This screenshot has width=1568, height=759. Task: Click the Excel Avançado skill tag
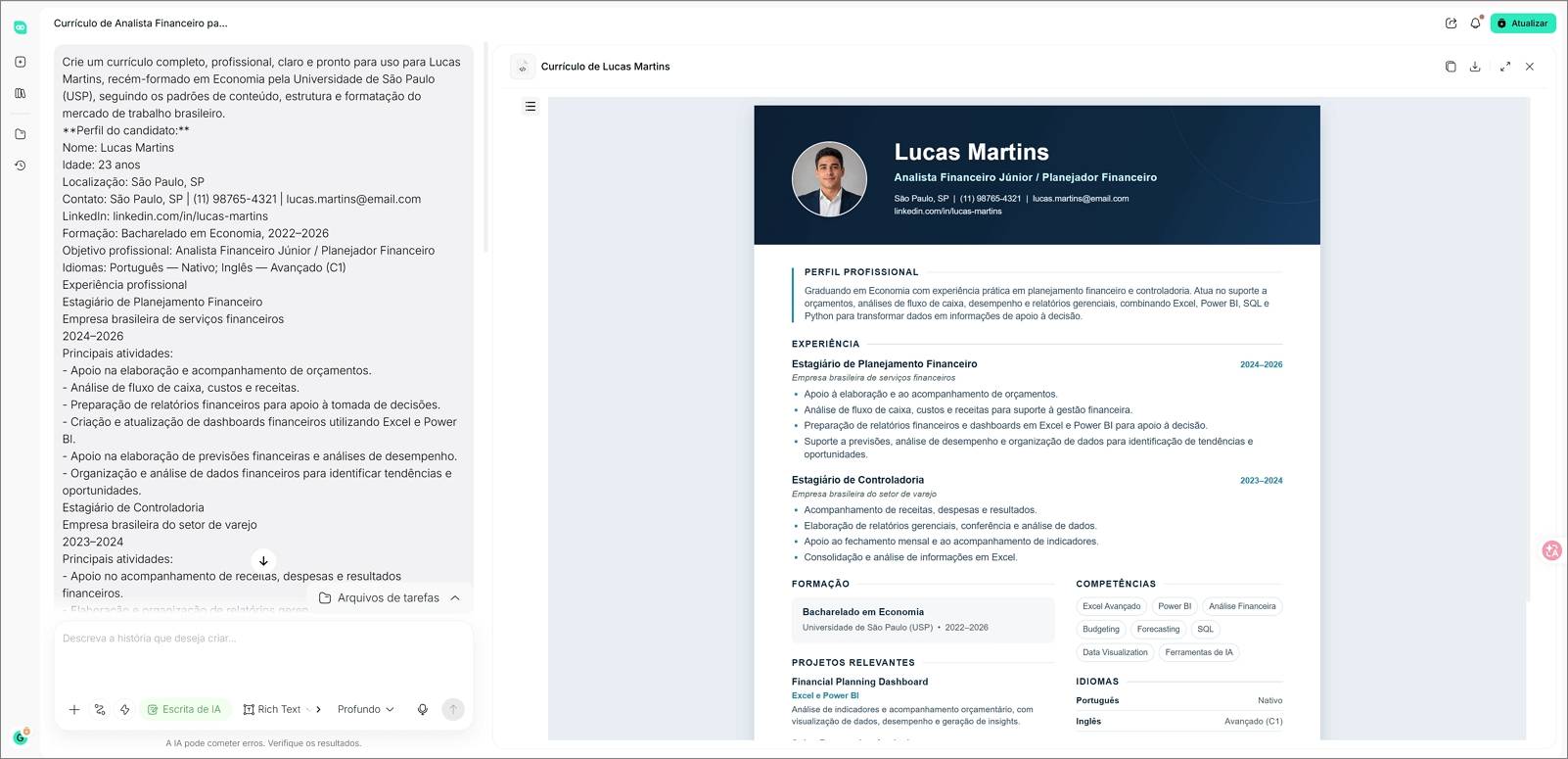tap(1111, 606)
